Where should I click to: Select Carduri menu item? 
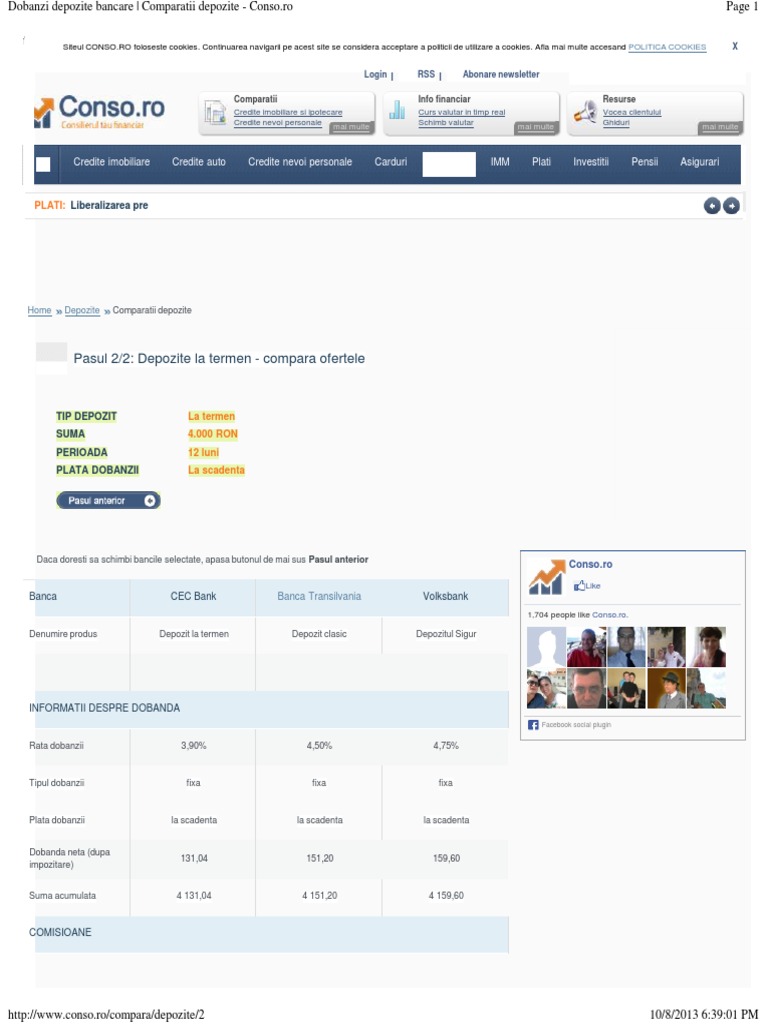pos(391,162)
